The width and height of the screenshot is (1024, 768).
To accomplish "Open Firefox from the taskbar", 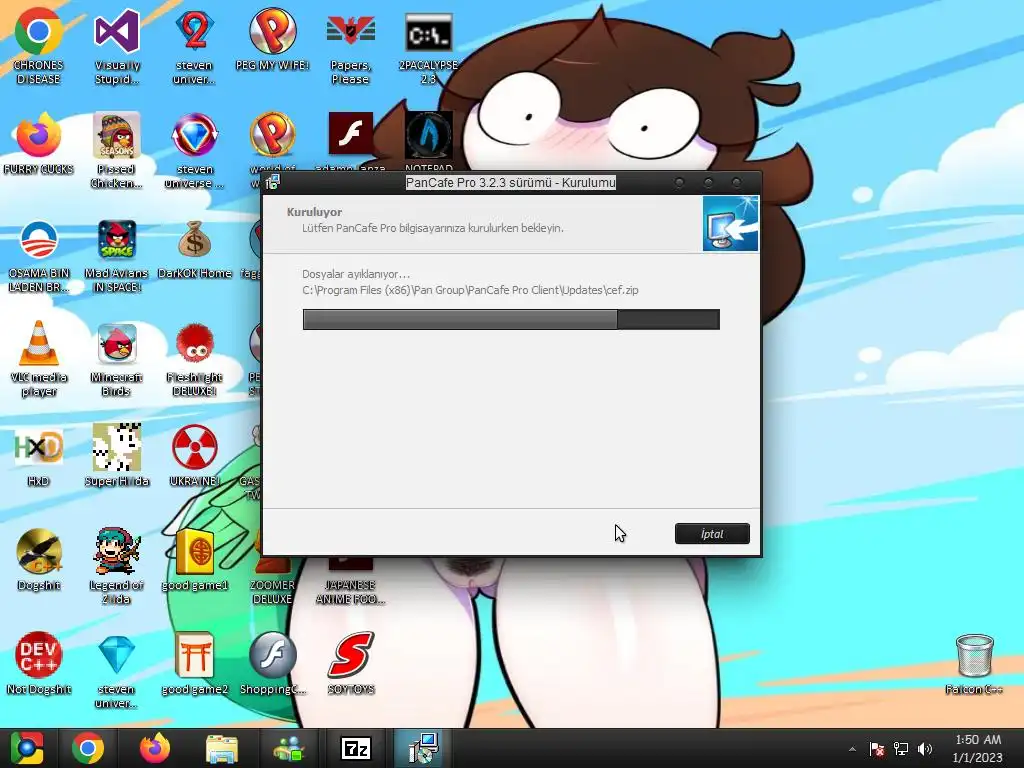I will tap(155, 748).
